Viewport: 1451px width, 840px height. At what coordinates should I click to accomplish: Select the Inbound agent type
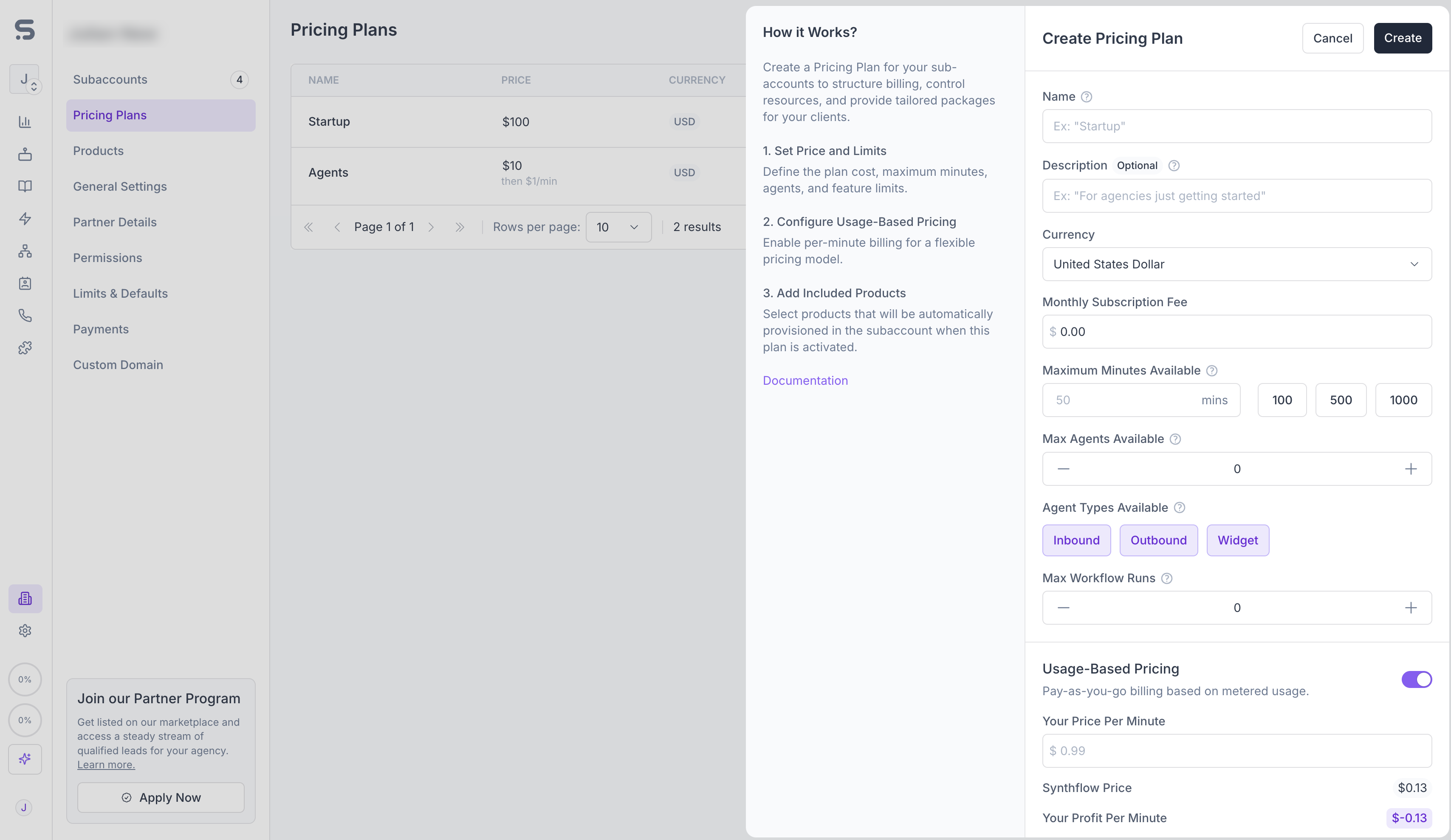pyautogui.click(x=1076, y=540)
